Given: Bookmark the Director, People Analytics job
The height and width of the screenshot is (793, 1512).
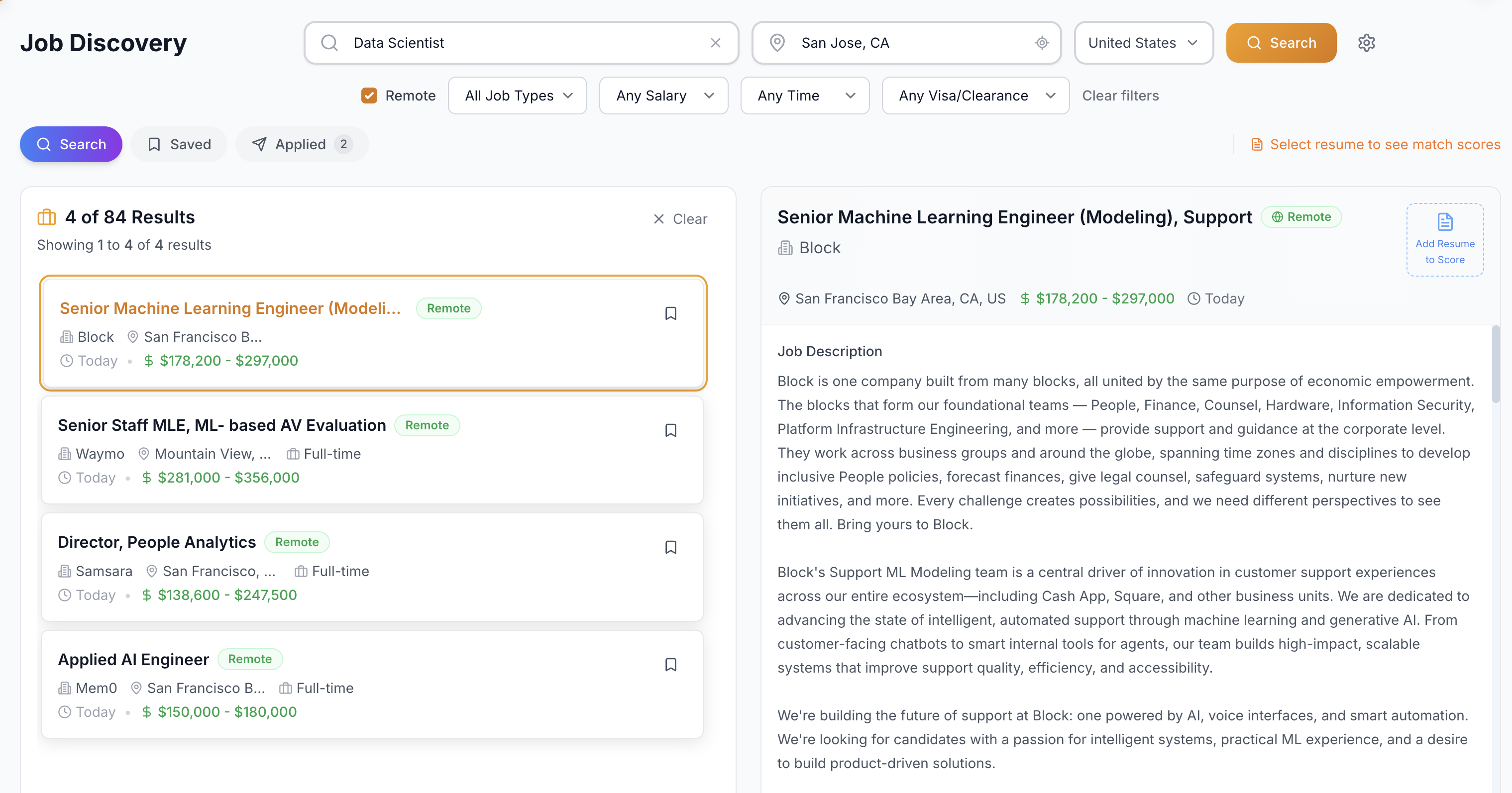Looking at the screenshot, I should [670, 547].
